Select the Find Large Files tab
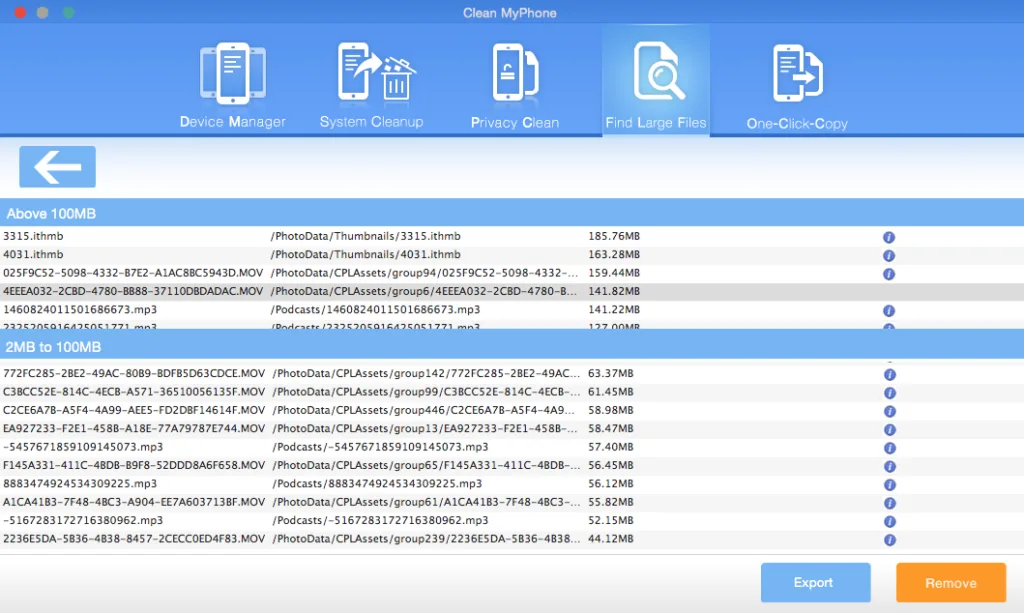 tap(656, 81)
